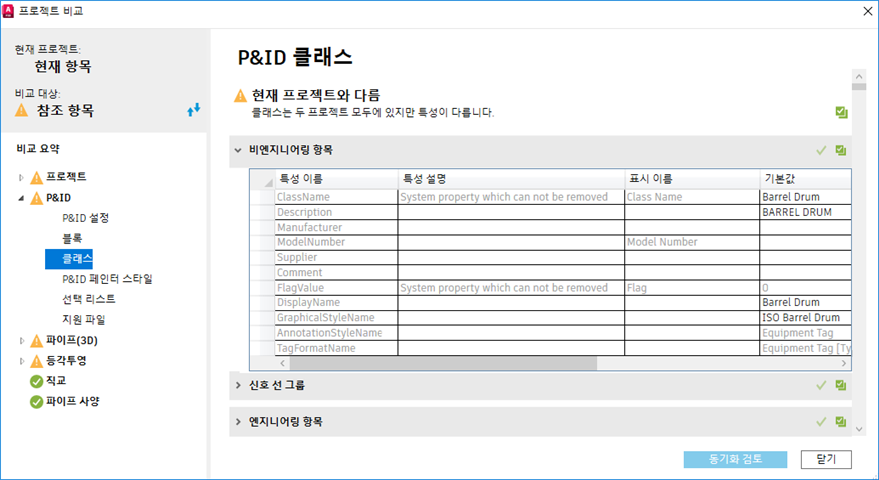This screenshot has width=879, height=480.
Task: Click the 닫기 button
Action: point(826,459)
